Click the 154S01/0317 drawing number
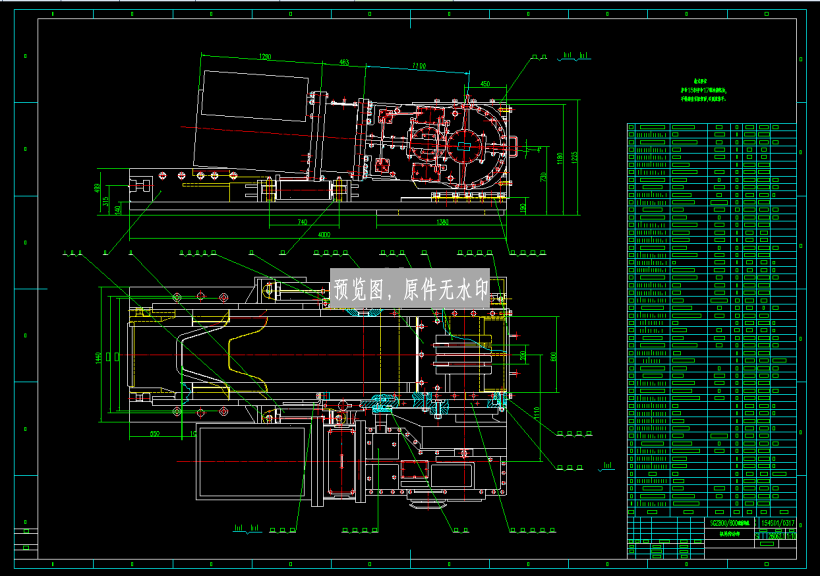 pyautogui.click(x=778, y=523)
